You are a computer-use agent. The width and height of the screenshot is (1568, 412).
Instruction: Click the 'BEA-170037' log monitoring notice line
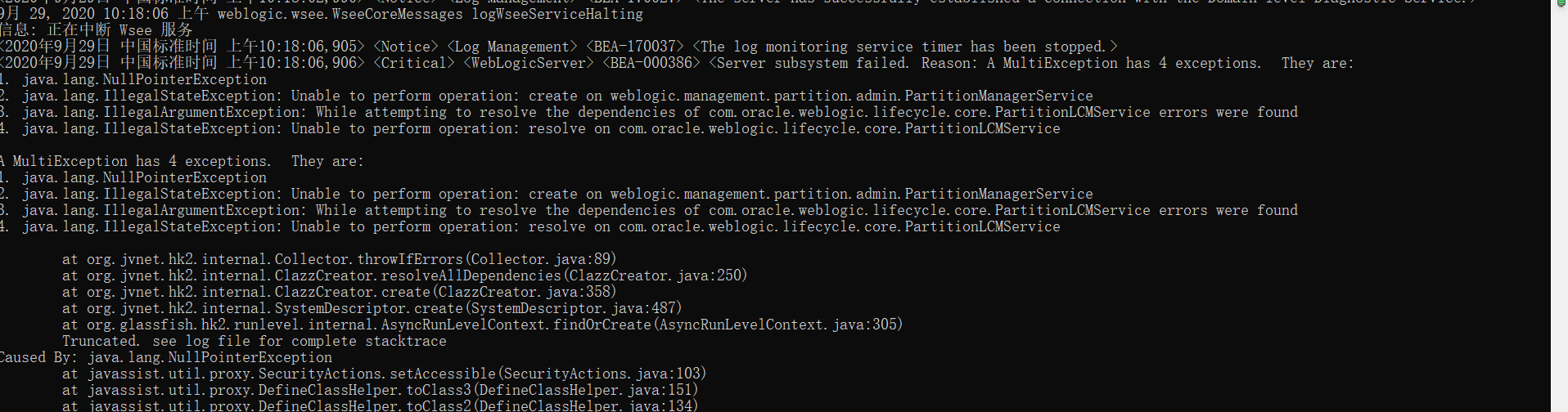click(x=559, y=47)
